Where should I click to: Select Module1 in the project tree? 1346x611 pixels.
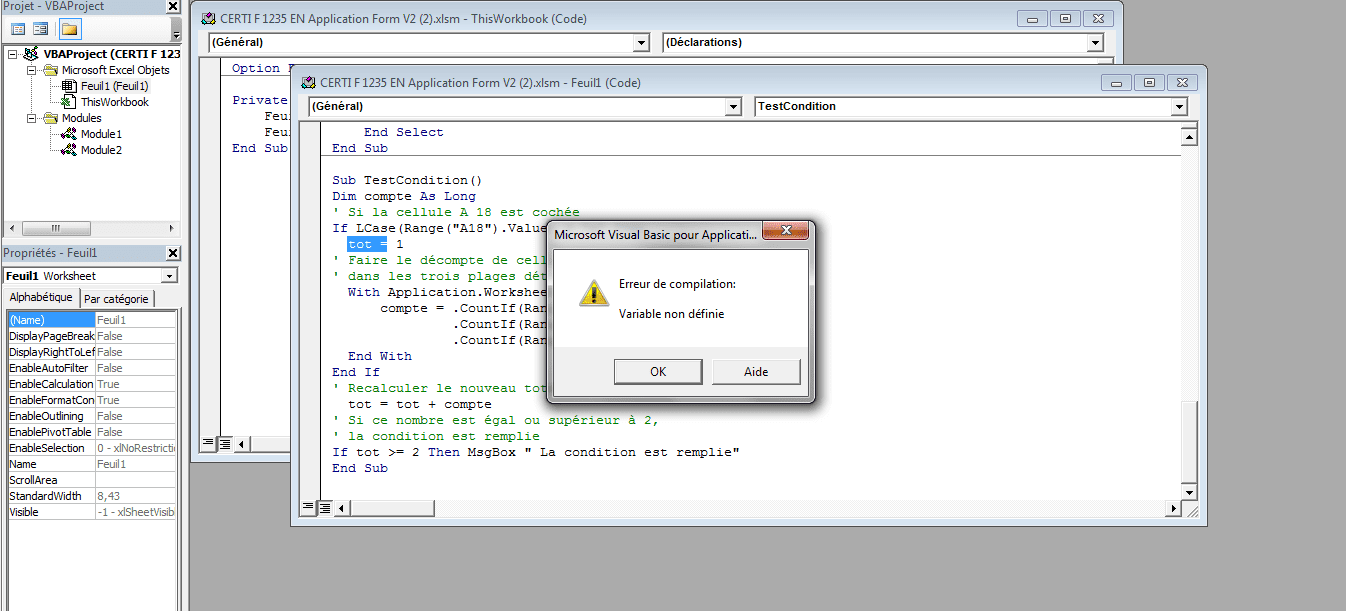coord(101,134)
